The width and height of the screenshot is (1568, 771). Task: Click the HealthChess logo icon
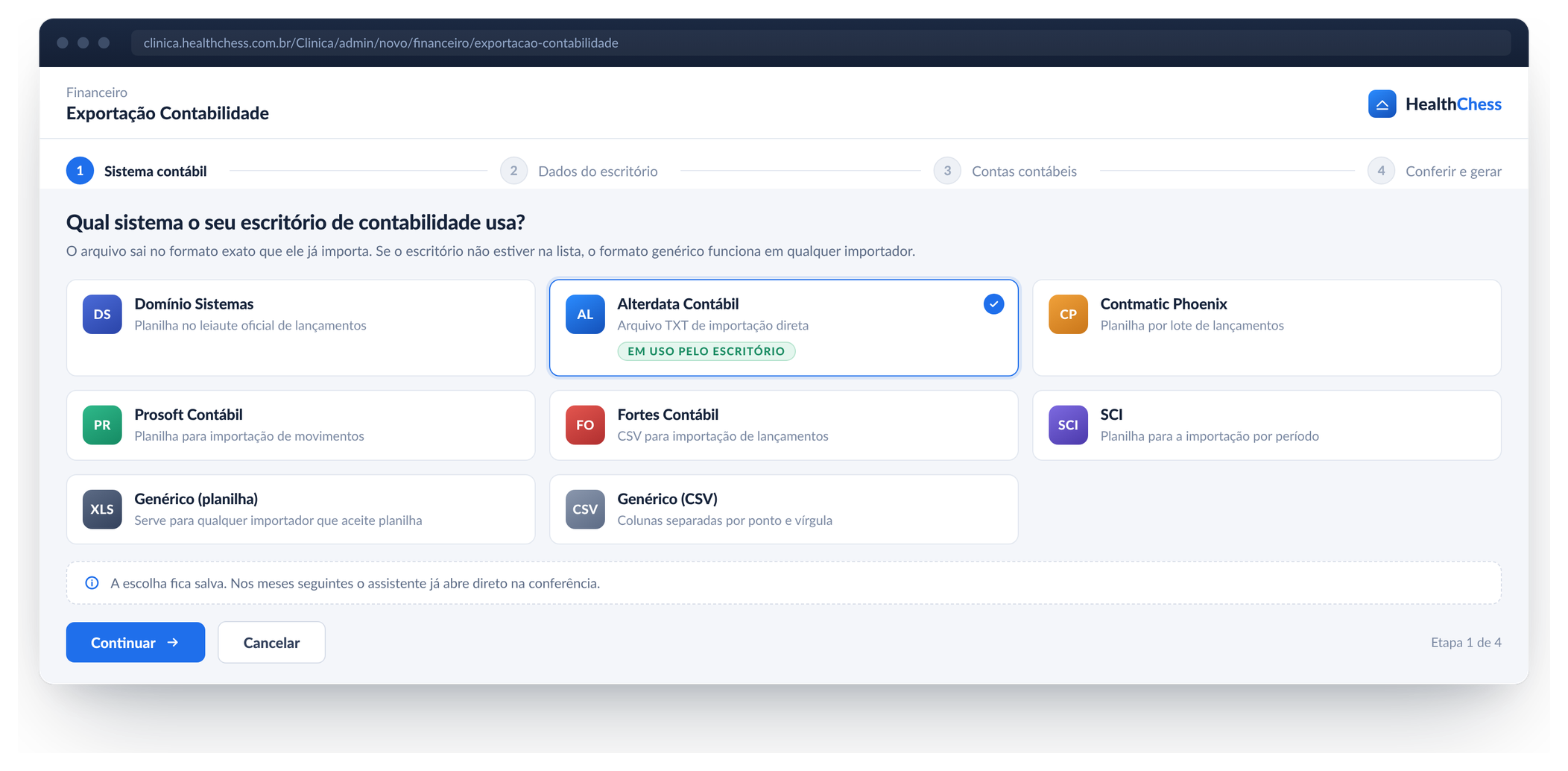pyautogui.click(x=1382, y=104)
